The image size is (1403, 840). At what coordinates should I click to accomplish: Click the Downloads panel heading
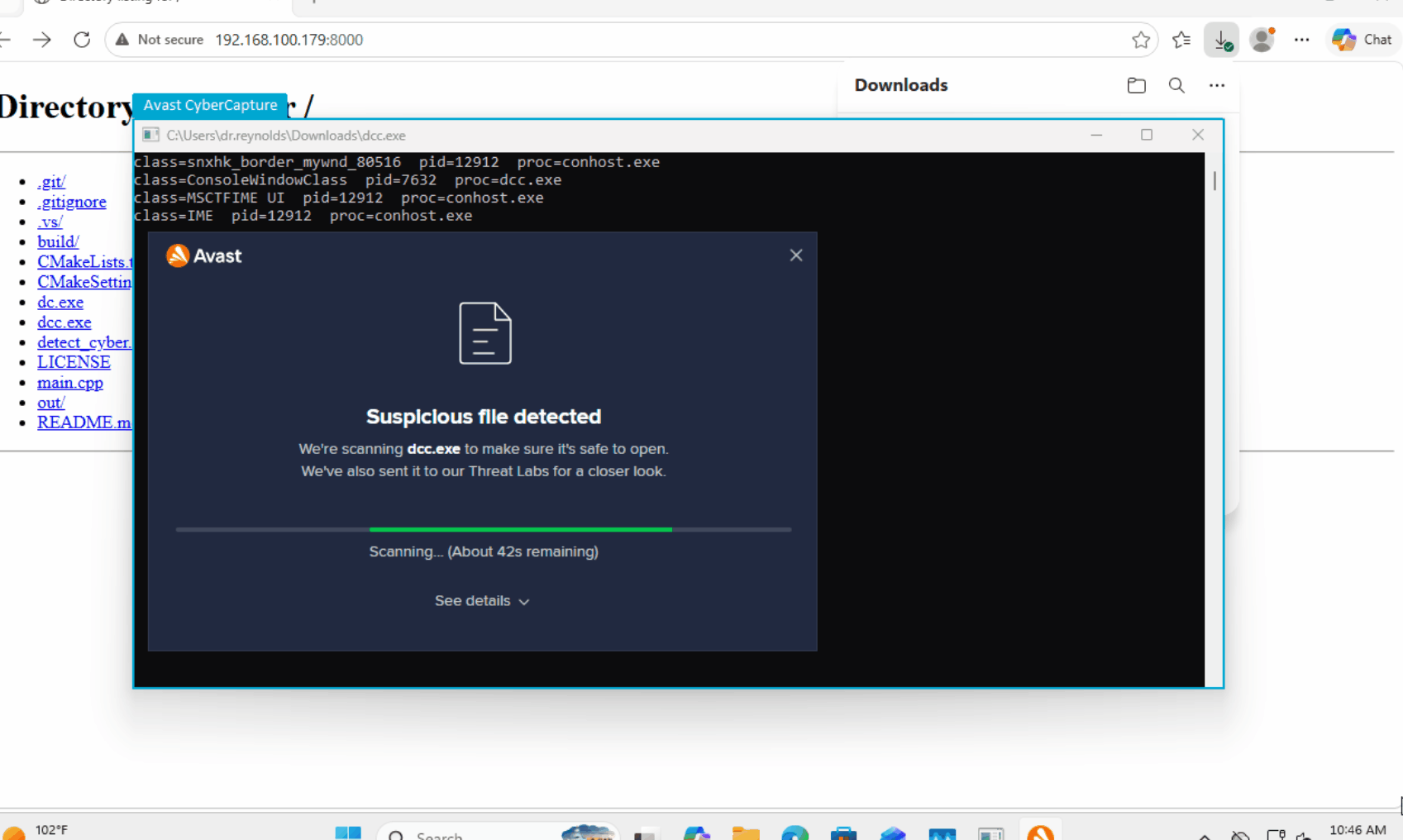tap(901, 85)
